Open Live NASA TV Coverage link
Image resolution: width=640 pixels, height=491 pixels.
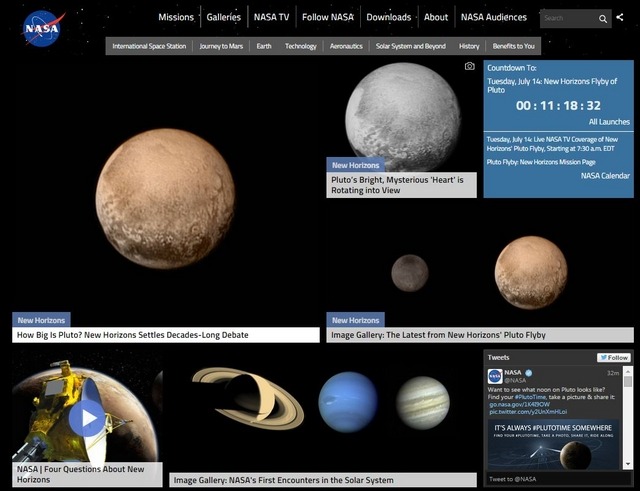point(552,144)
